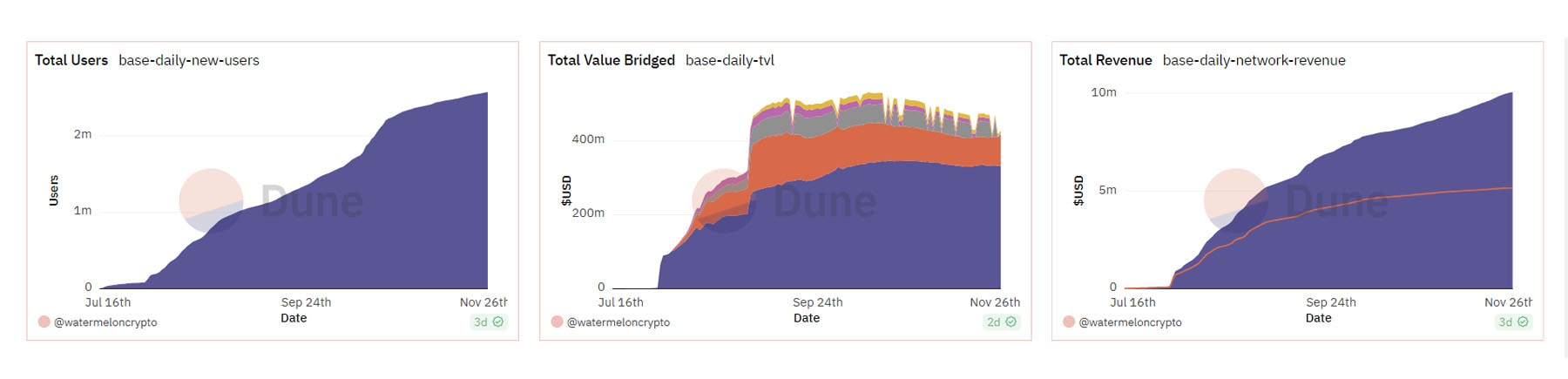Click the green check icon in Total Revenue card
Viewport: 1568px width, 379px height.
coord(1523,321)
